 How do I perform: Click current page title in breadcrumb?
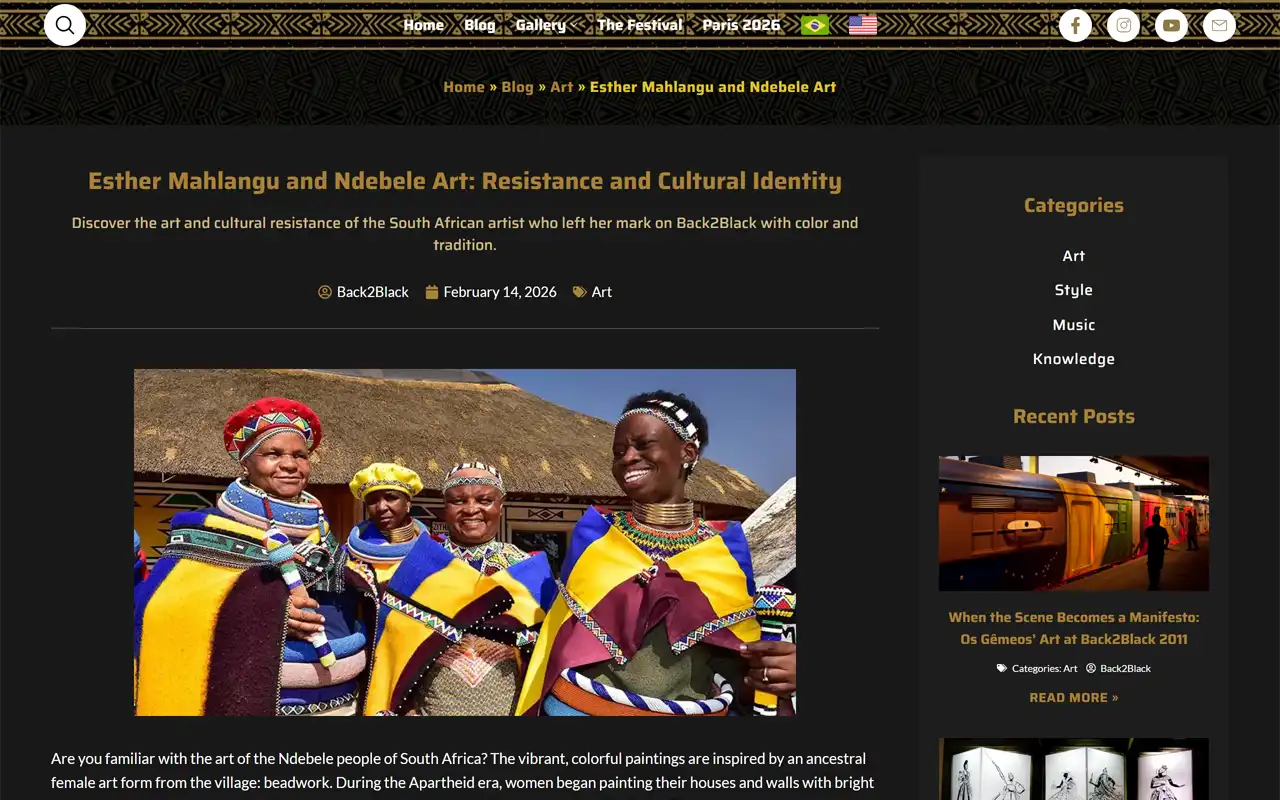(713, 87)
